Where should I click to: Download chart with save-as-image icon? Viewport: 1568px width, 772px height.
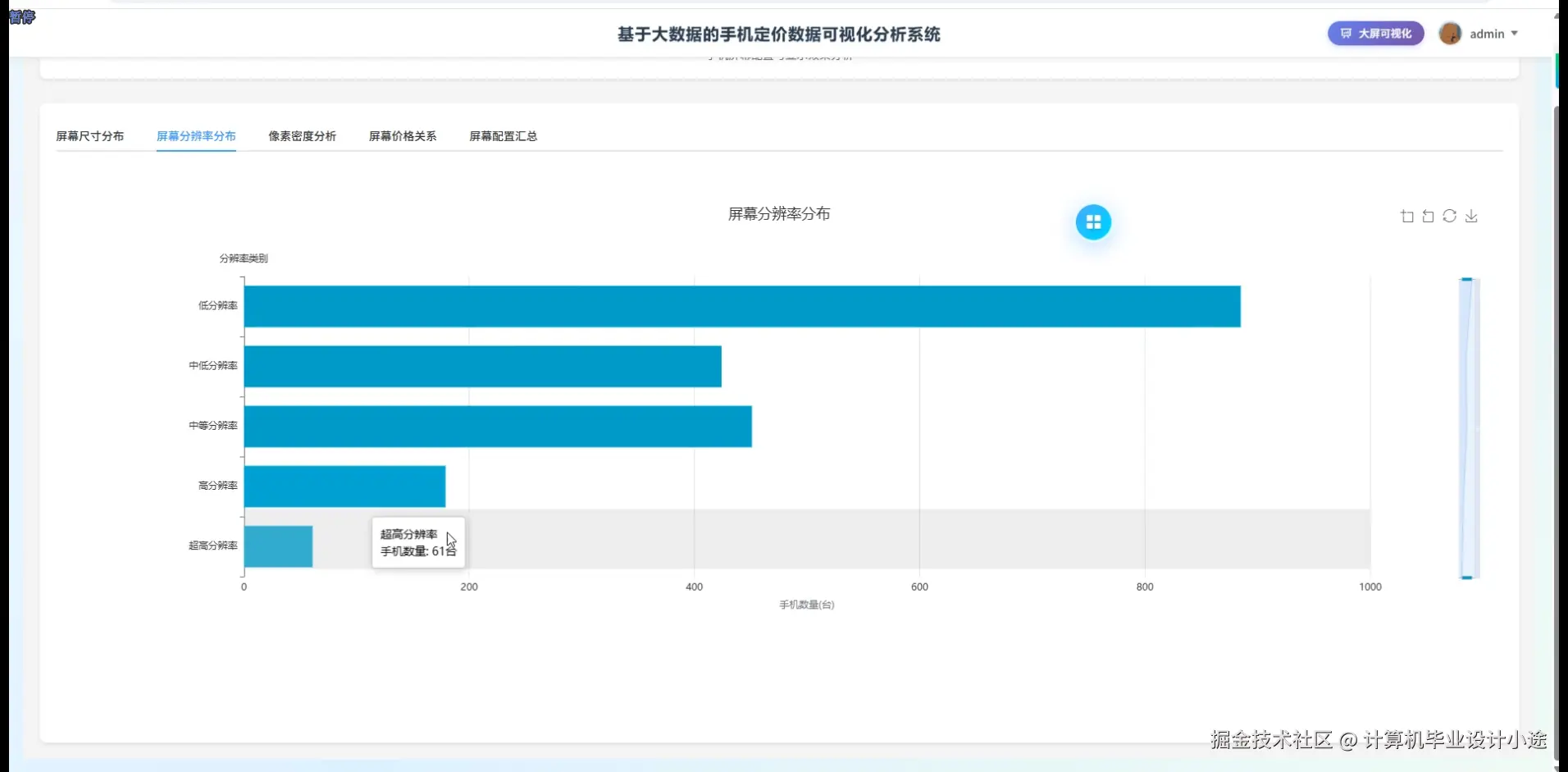click(x=1471, y=216)
